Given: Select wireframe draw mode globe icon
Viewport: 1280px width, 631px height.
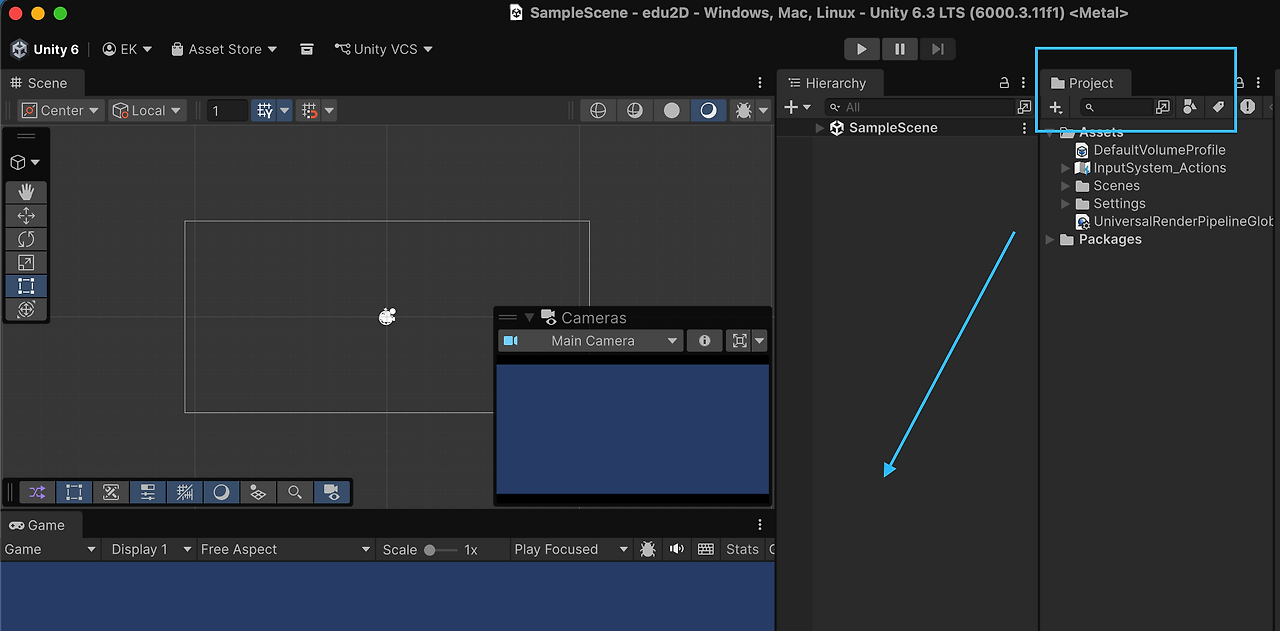Looking at the screenshot, I should tap(598, 111).
